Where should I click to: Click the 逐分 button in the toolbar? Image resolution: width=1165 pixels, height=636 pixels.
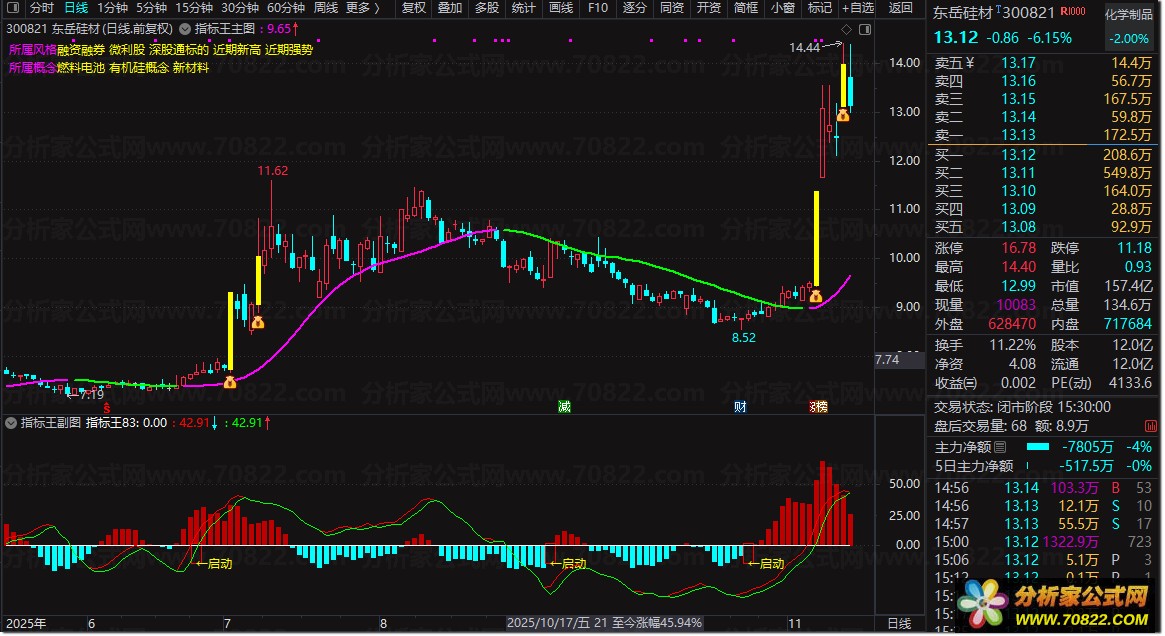coord(635,7)
